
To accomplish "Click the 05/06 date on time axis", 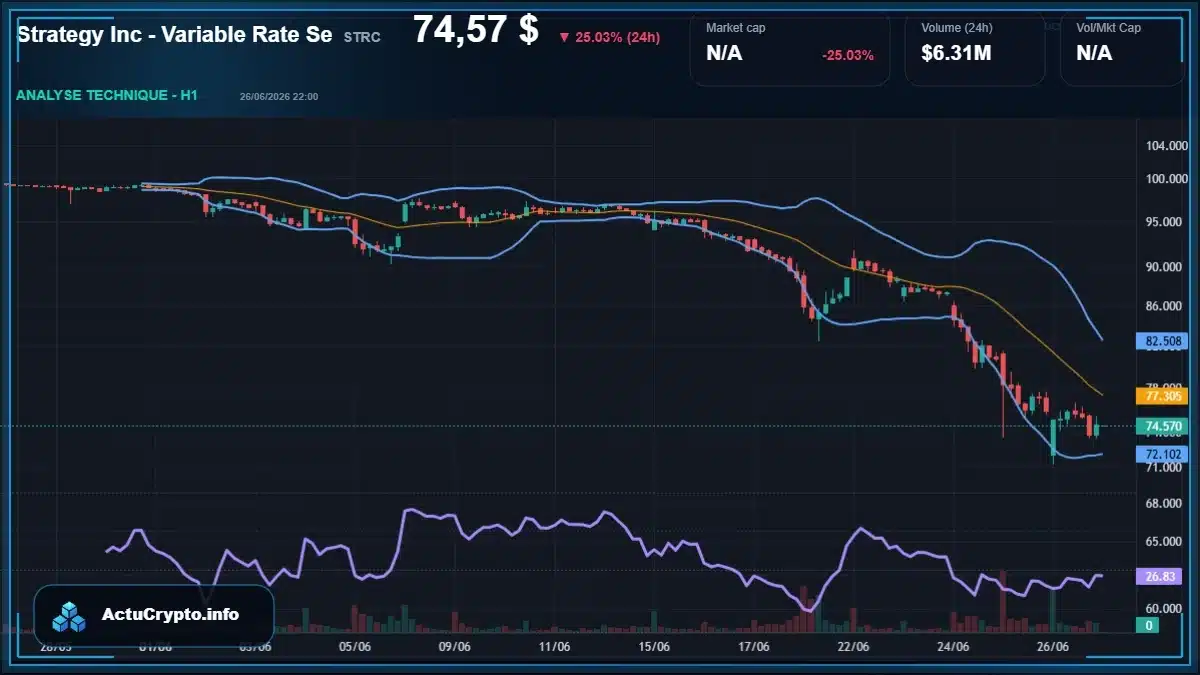I will click(355, 647).
